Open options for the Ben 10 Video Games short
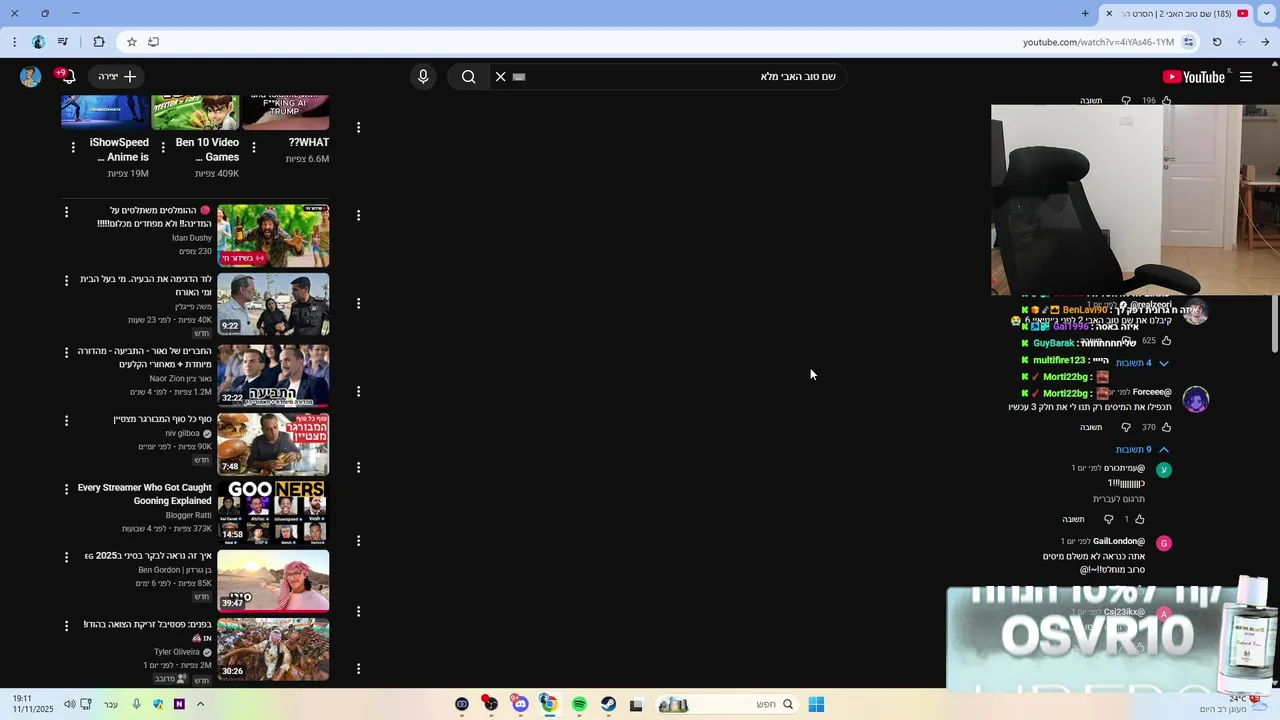This screenshot has height=720, width=1280. (163, 147)
